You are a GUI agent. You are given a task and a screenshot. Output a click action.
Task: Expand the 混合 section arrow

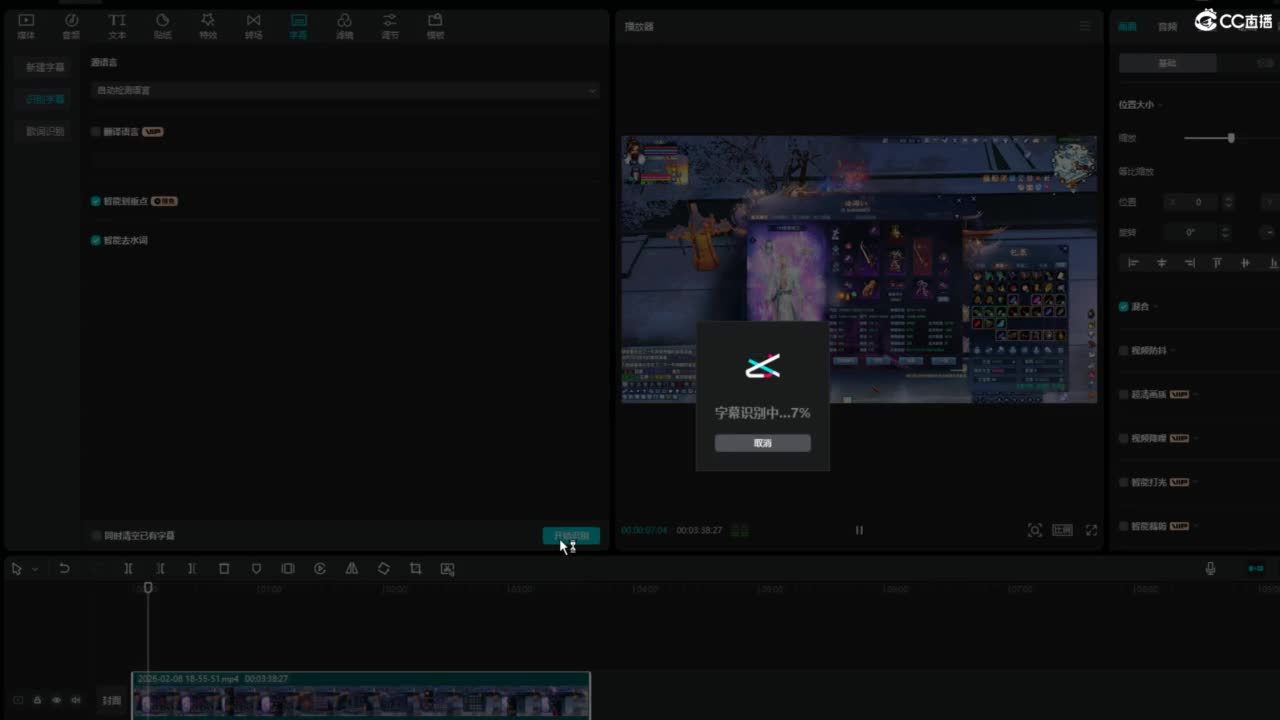pyautogui.click(x=1158, y=307)
